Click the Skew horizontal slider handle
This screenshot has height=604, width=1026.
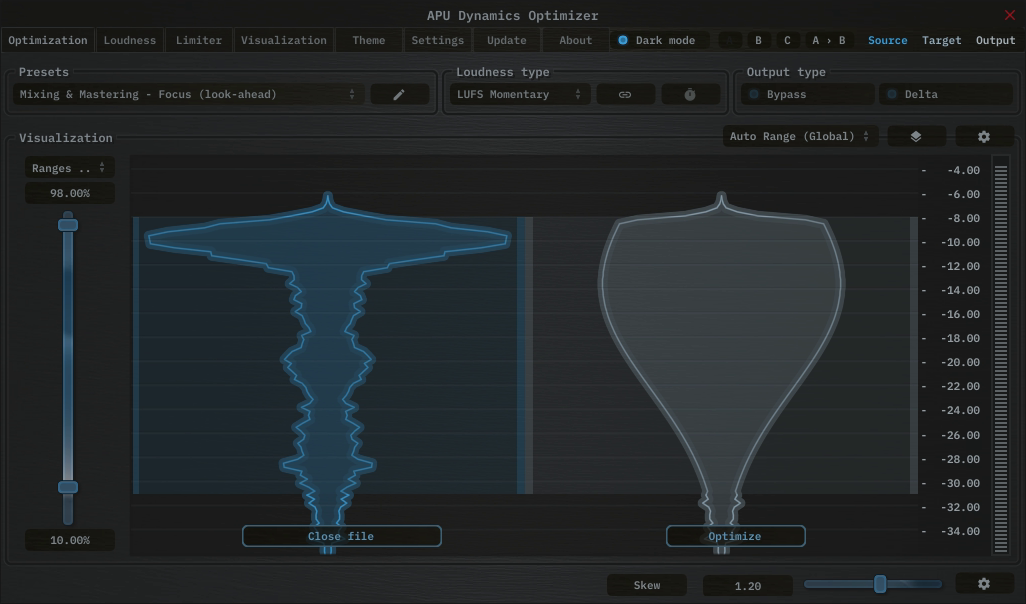click(x=880, y=584)
